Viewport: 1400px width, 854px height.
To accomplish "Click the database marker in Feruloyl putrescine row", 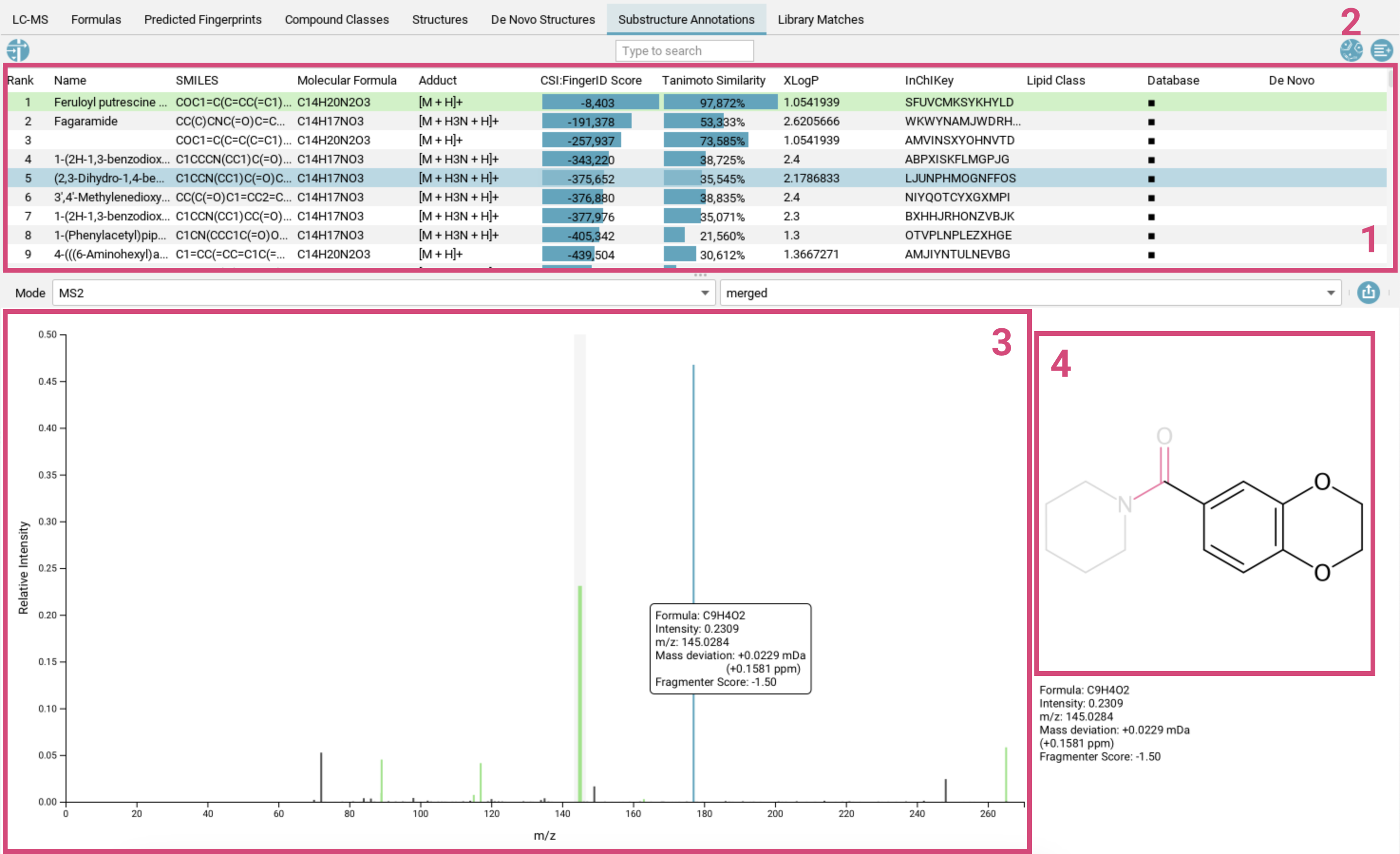I will 1151,103.
